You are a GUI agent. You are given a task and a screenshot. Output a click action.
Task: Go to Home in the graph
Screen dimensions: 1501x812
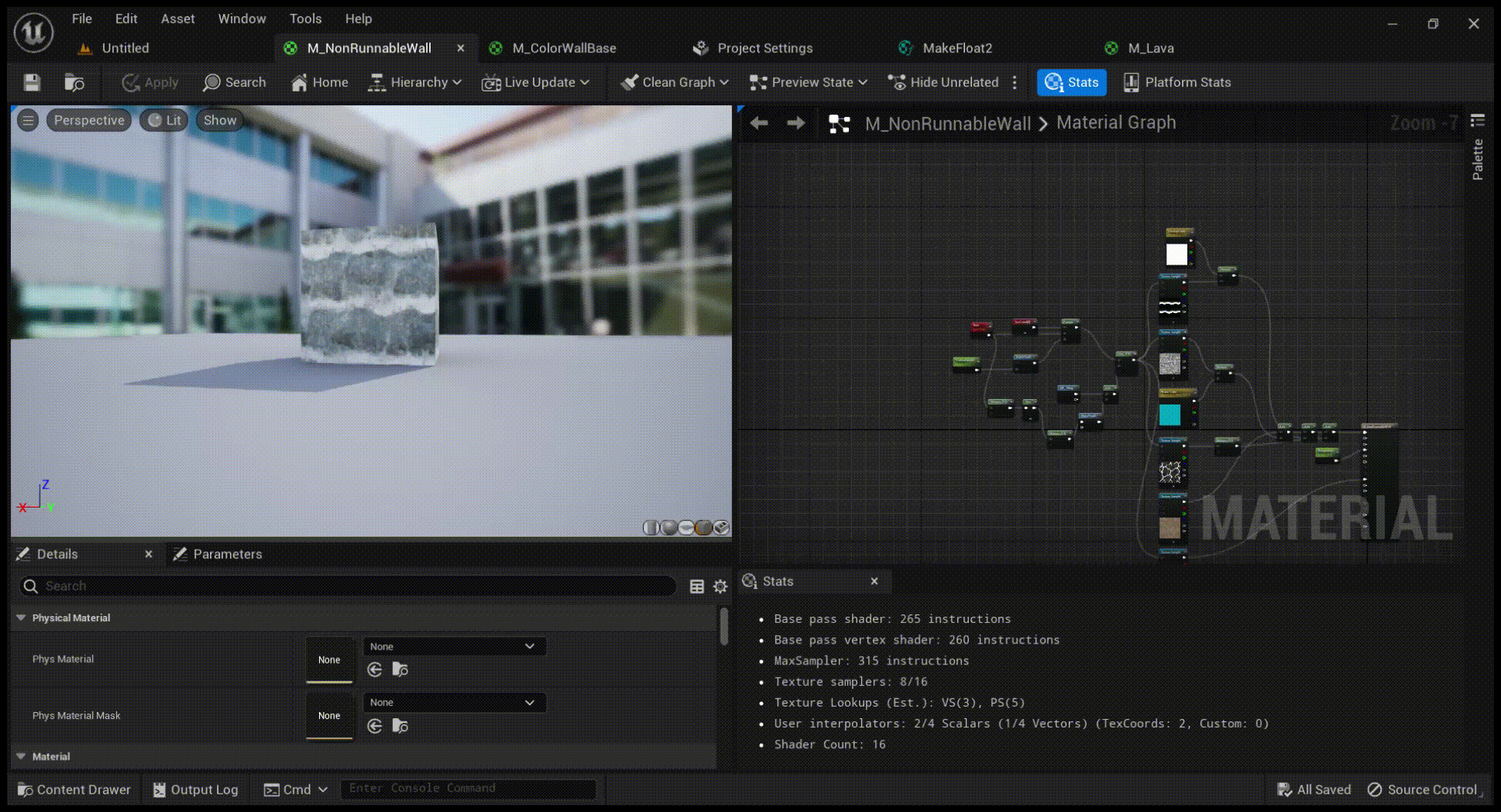click(320, 82)
